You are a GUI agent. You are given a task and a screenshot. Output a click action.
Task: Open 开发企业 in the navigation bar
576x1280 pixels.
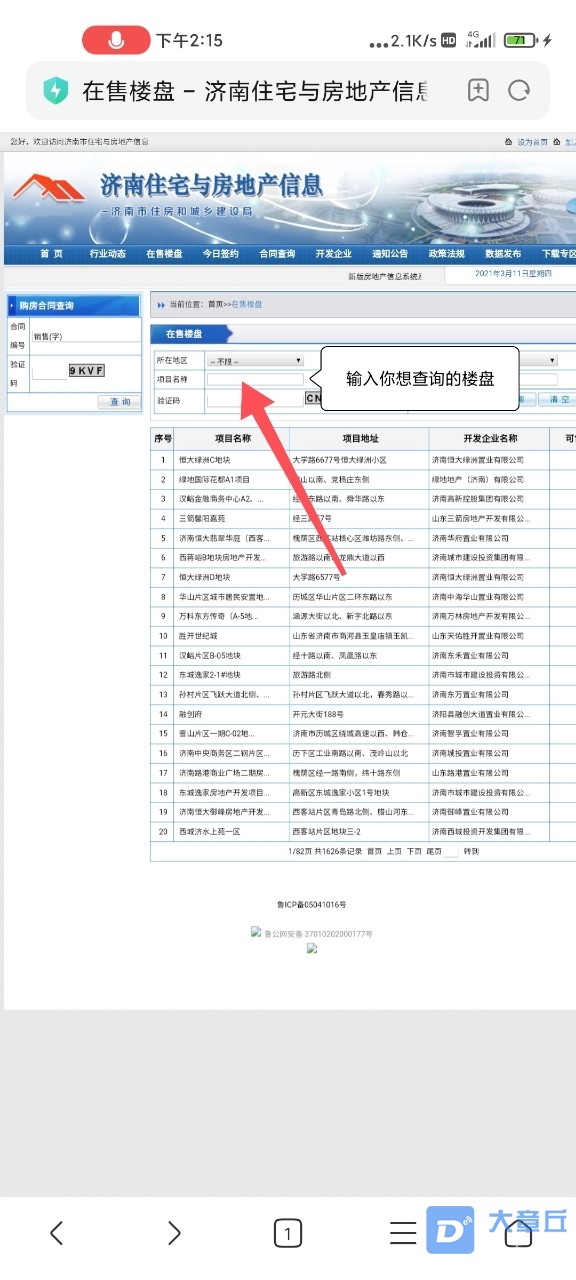click(x=334, y=254)
